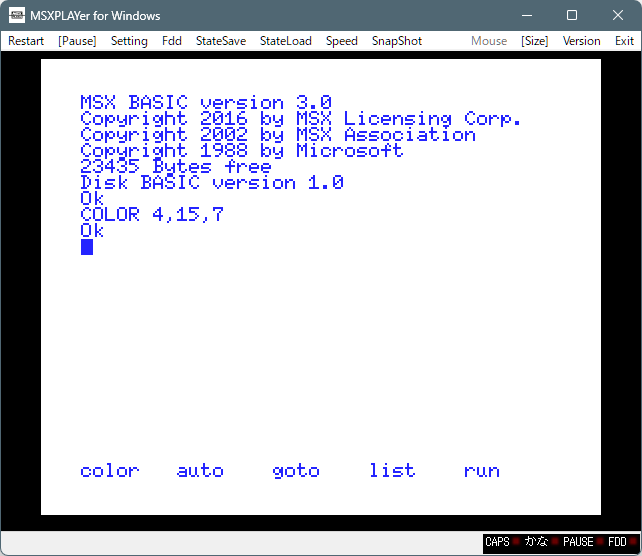
Task: Toggle the [Pause] menu item
Action: (77, 41)
